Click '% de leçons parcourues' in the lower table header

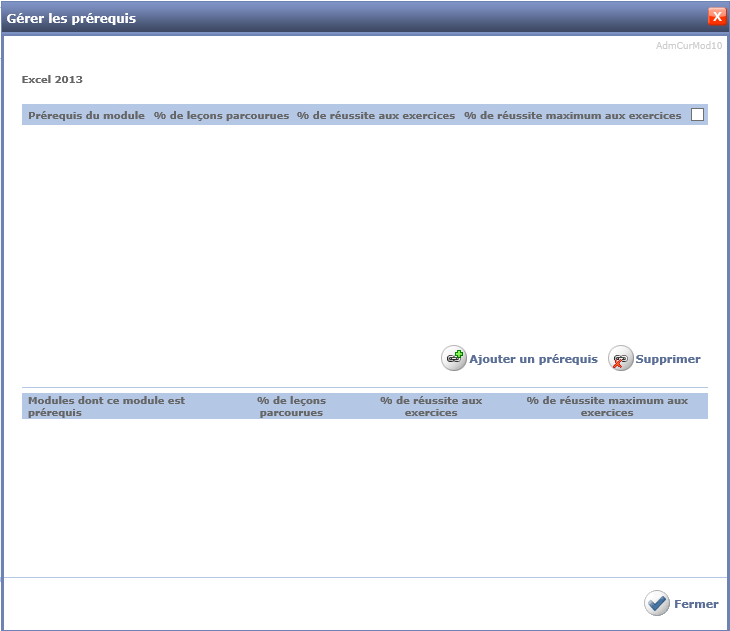click(x=291, y=406)
